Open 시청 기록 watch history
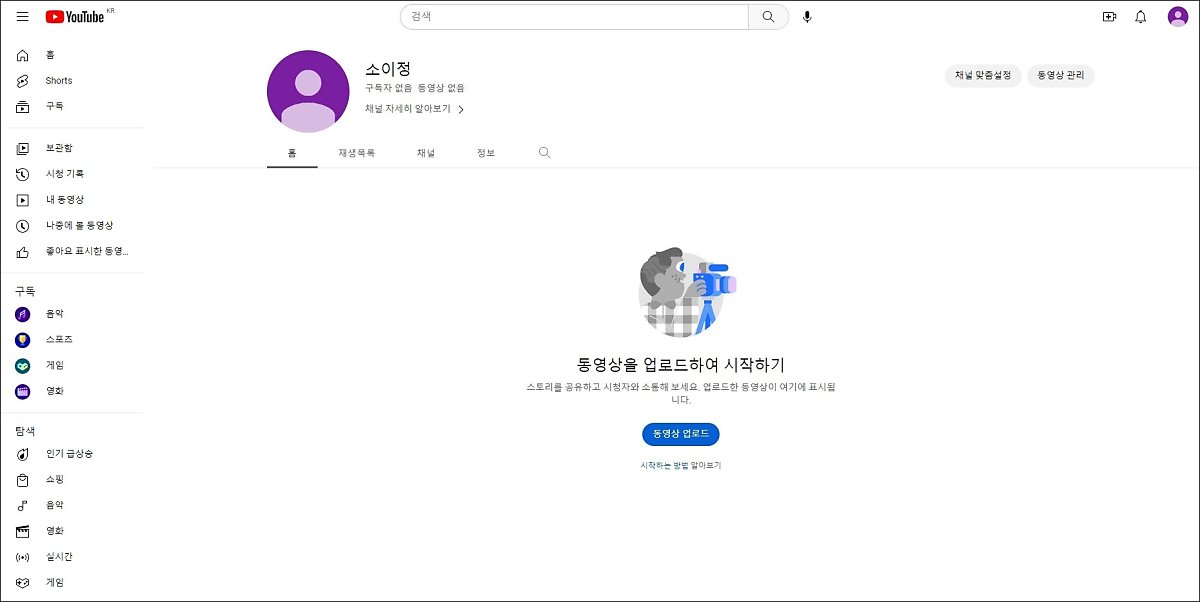This screenshot has height=602, width=1200. 64,174
